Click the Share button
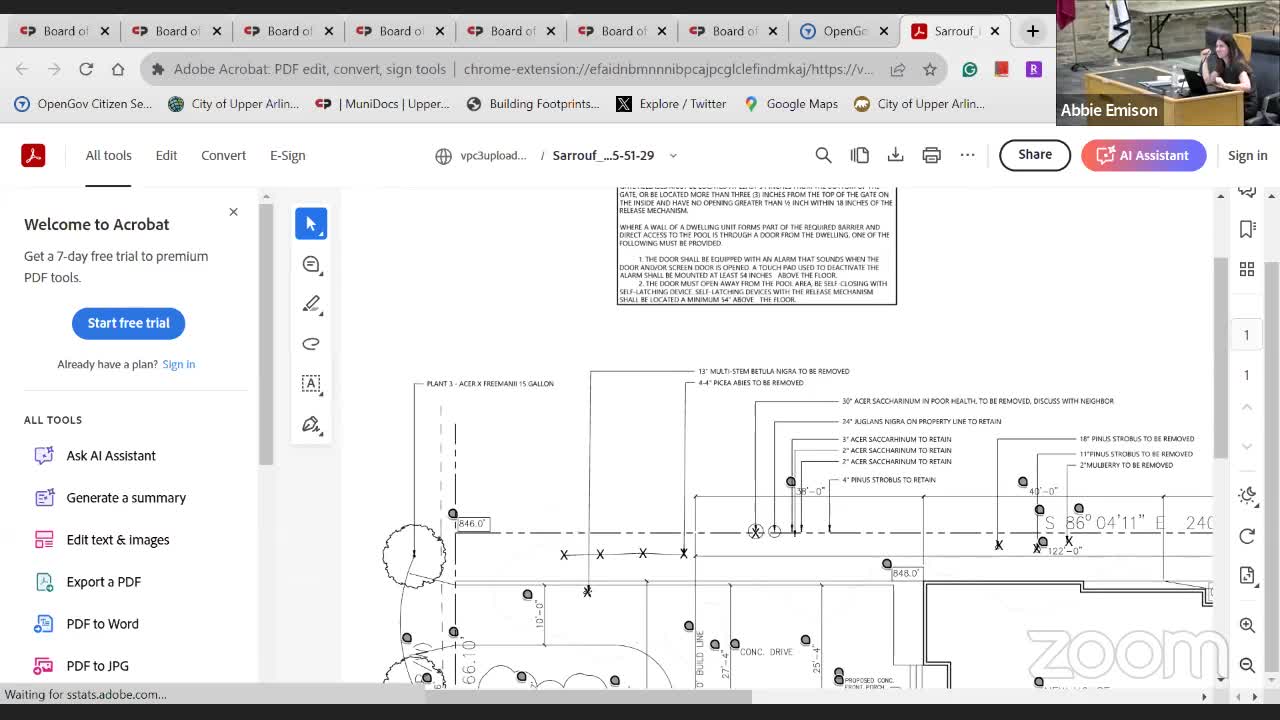Image resolution: width=1280 pixels, height=720 pixels. point(1034,155)
